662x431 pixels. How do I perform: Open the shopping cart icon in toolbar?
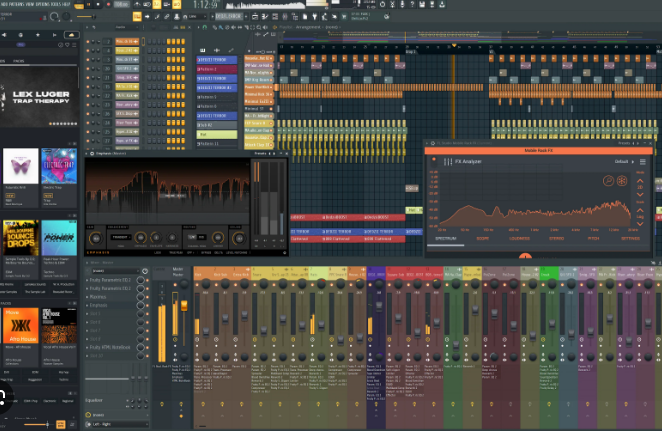tap(344, 16)
